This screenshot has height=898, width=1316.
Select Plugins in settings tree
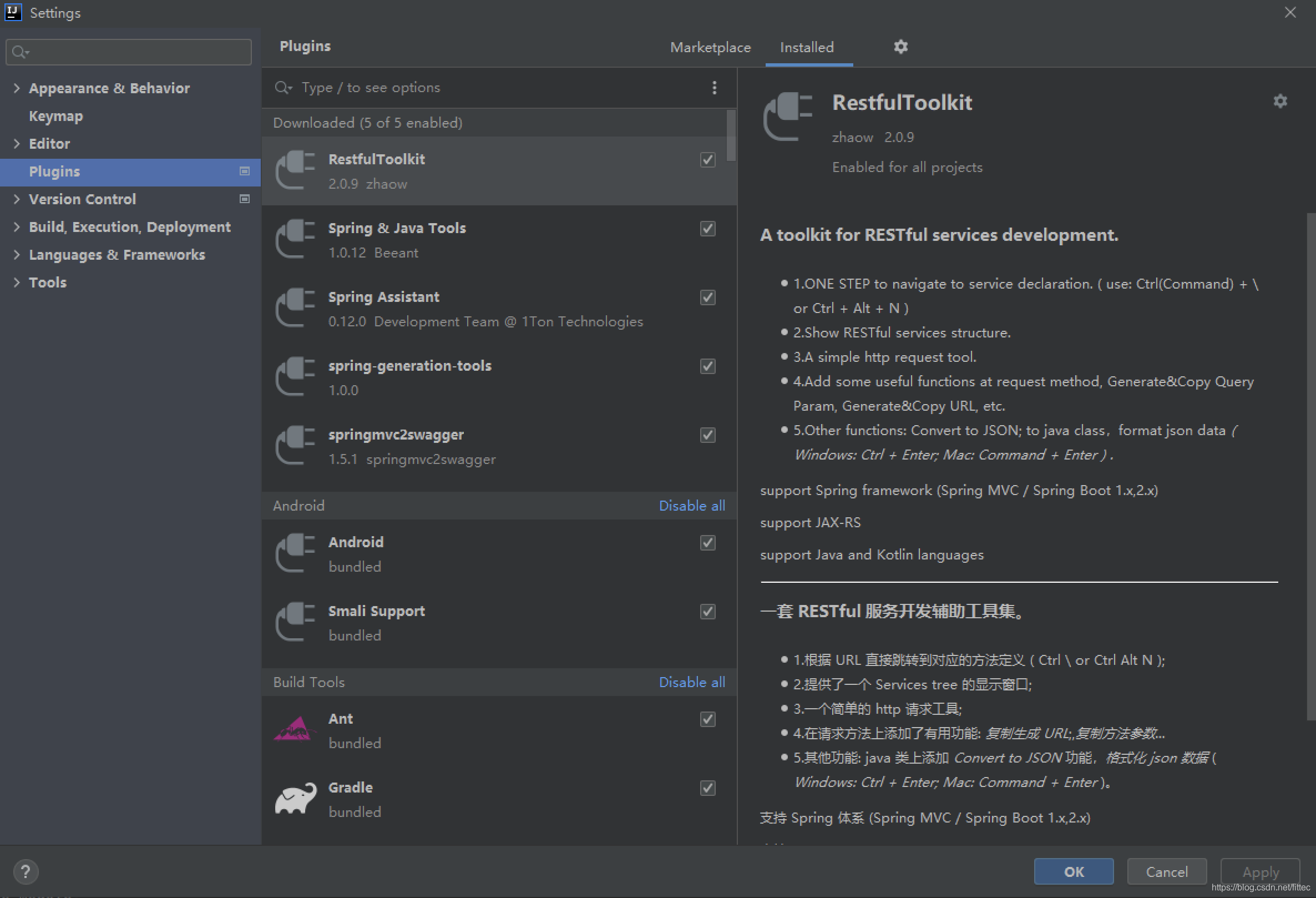[130, 171]
